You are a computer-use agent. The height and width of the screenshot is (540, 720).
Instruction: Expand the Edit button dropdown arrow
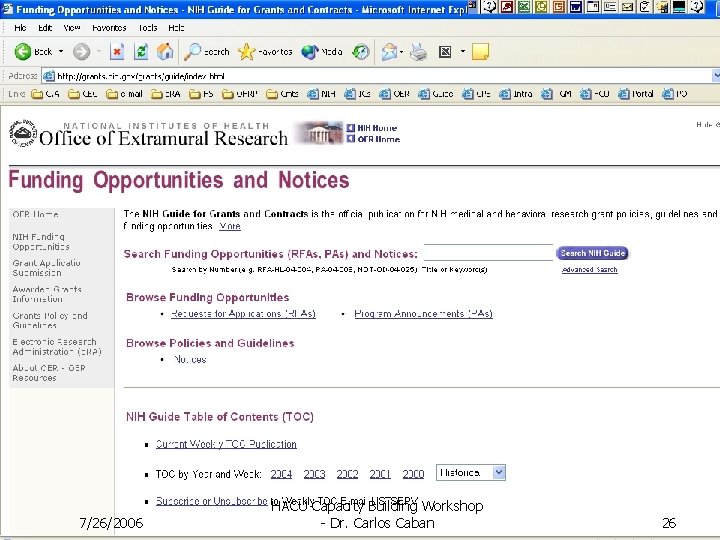(462, 51)
